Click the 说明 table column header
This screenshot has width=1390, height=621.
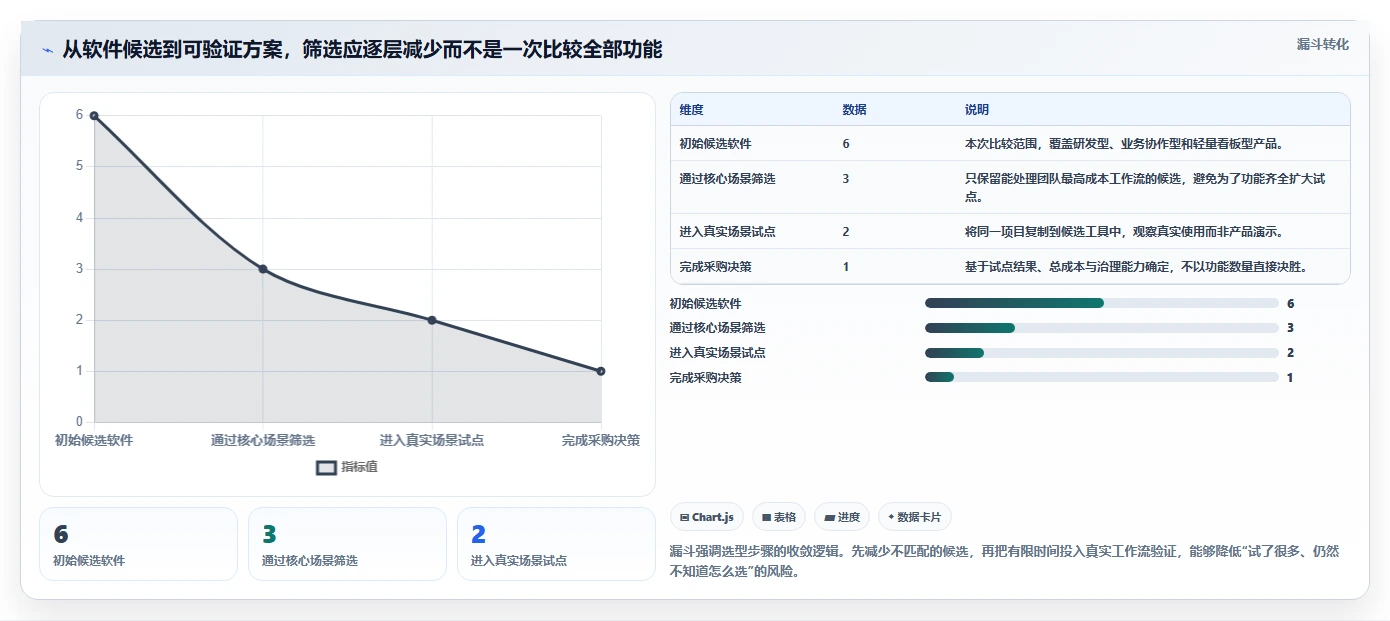(977, 110)
